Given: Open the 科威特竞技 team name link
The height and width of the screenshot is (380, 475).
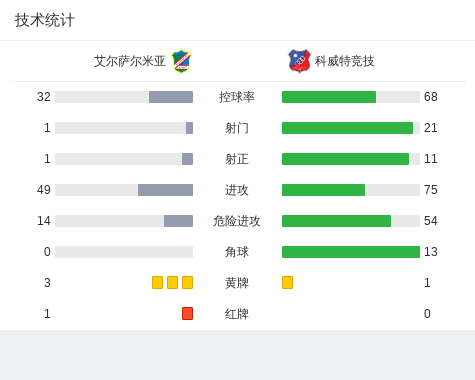Looking at the screenshot, I should pos(345,61).
